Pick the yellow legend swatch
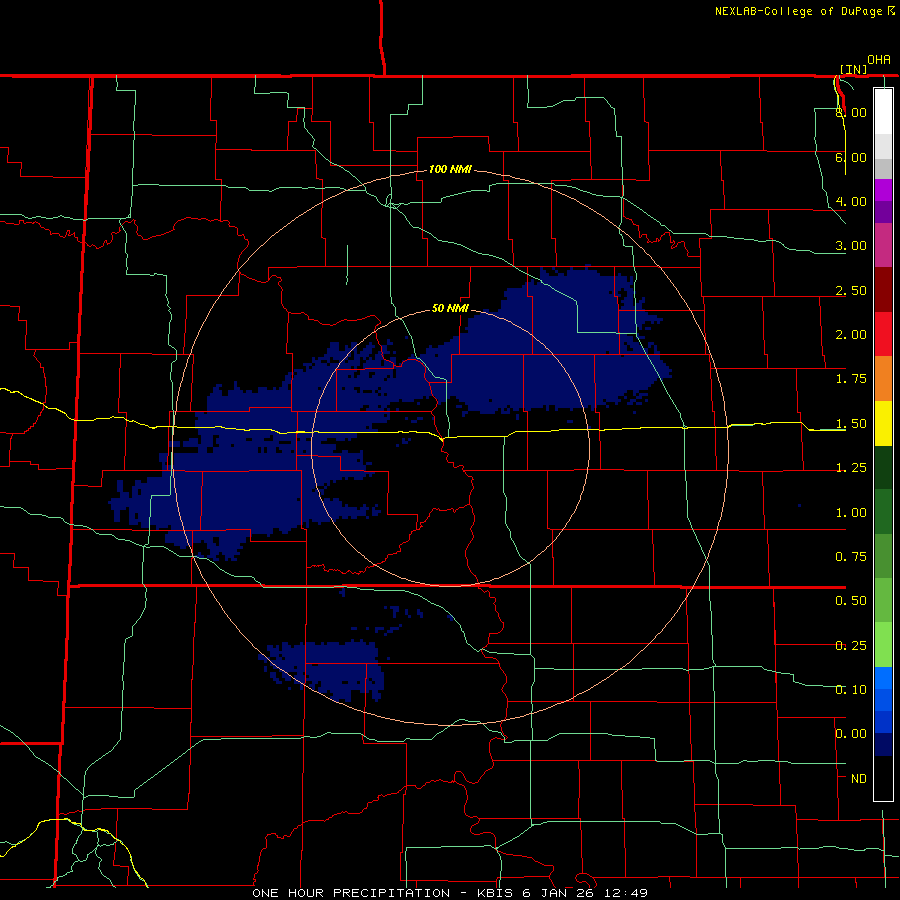900x900 pixels. [x=883, y=423]
